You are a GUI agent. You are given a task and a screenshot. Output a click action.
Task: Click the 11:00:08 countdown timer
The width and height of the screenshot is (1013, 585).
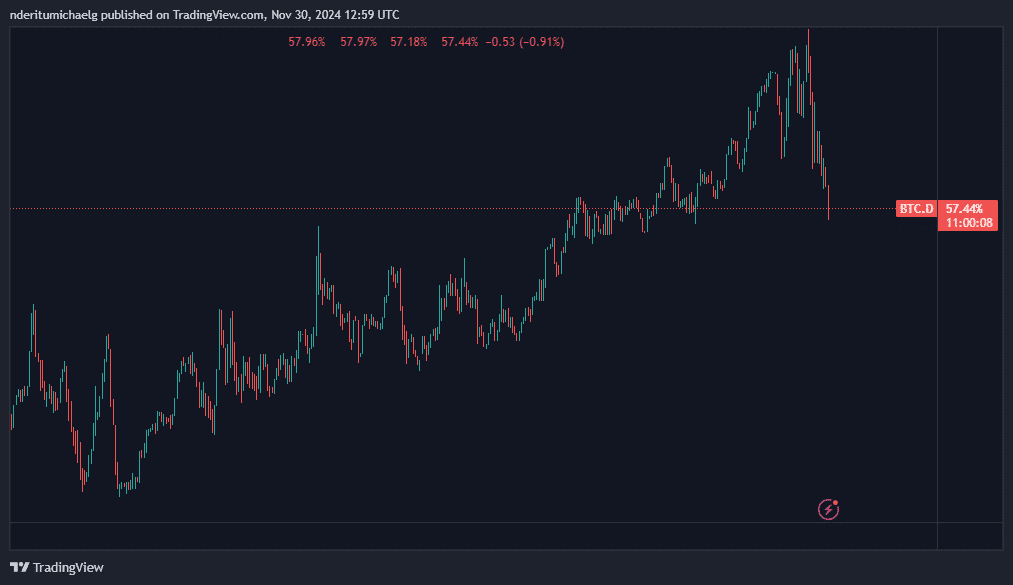969,223
